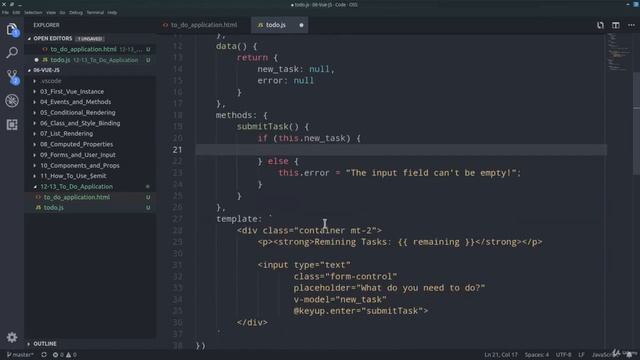Viewport: 640px width, 360px height.
Task: Open the Explorer view in the activity bar
Action: [x=12, y=29]
